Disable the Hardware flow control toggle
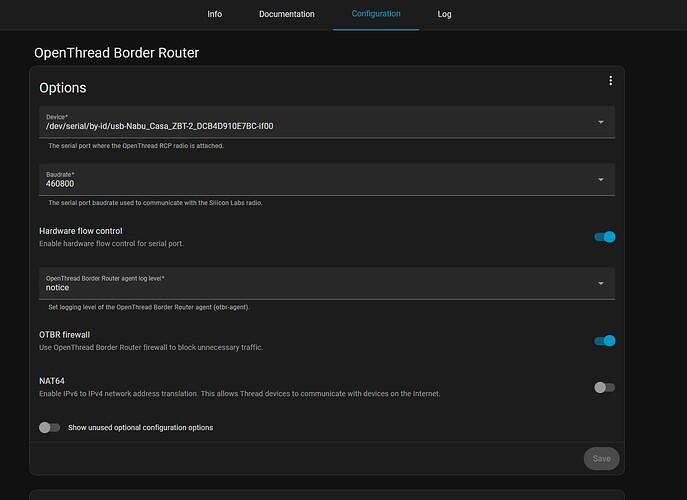The width and height of the screenshot is (687, 500). pyautogui.click(x=605, y=237)
